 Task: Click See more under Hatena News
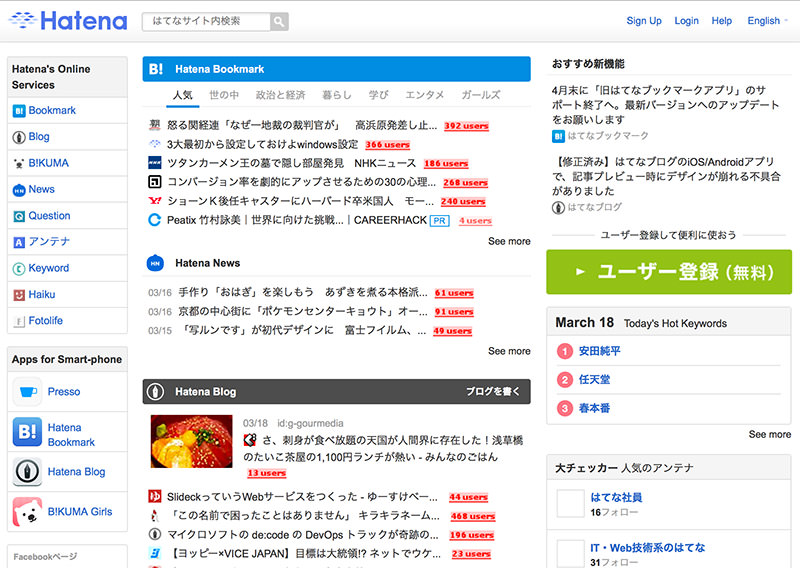509,351
